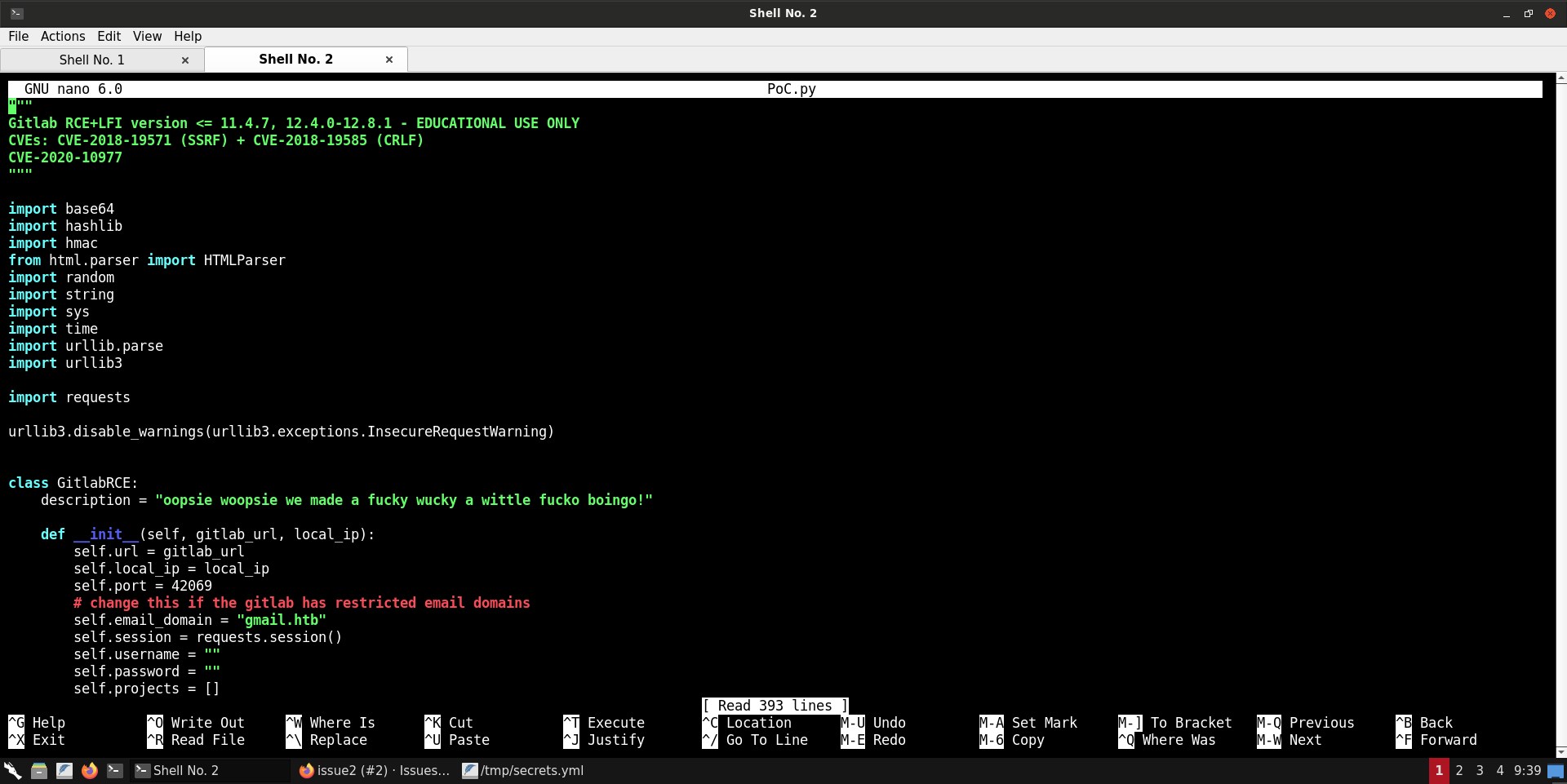Click the class GitlabRCE: line

(x=73, y=483)
